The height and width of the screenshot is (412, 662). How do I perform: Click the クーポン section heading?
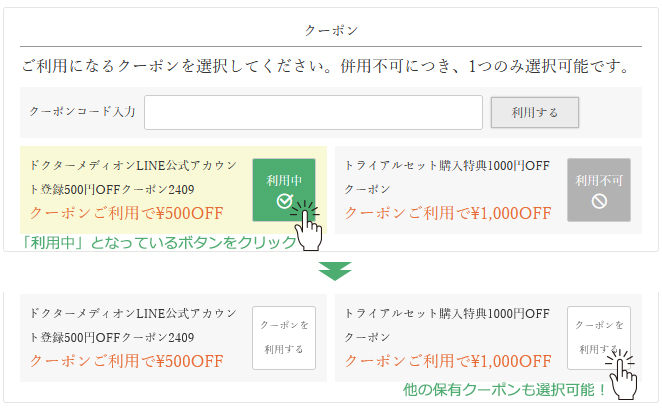330,31
